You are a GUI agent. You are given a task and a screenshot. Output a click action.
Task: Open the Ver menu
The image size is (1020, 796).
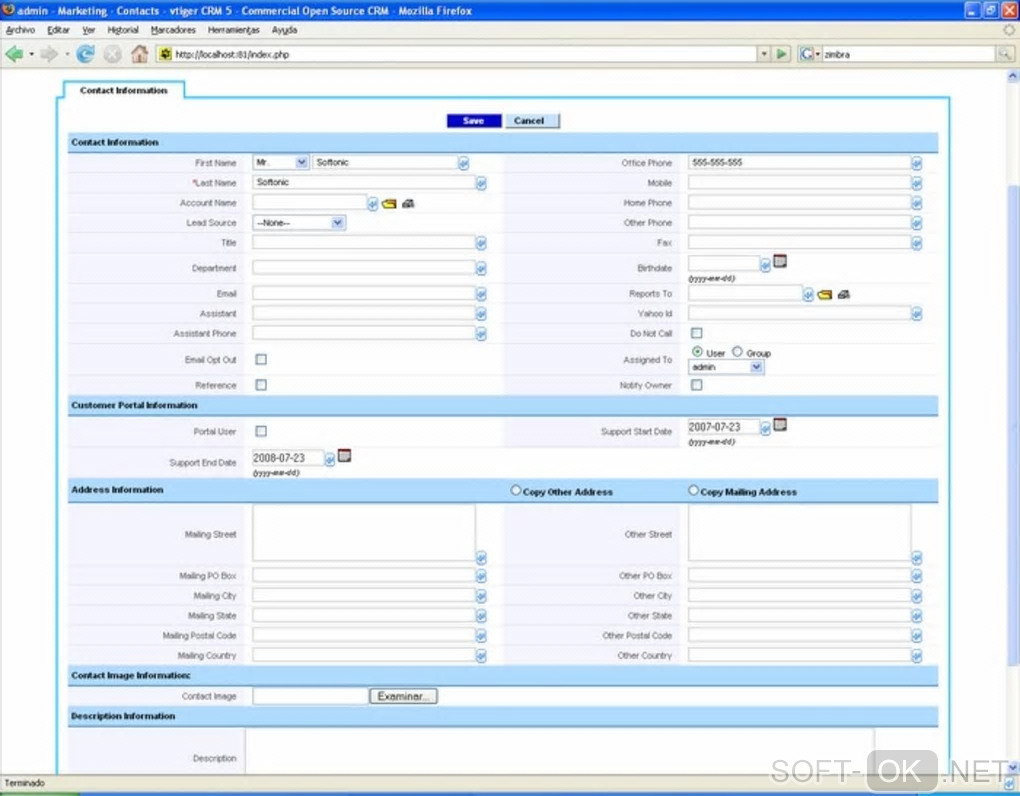(x=88, y=30)
